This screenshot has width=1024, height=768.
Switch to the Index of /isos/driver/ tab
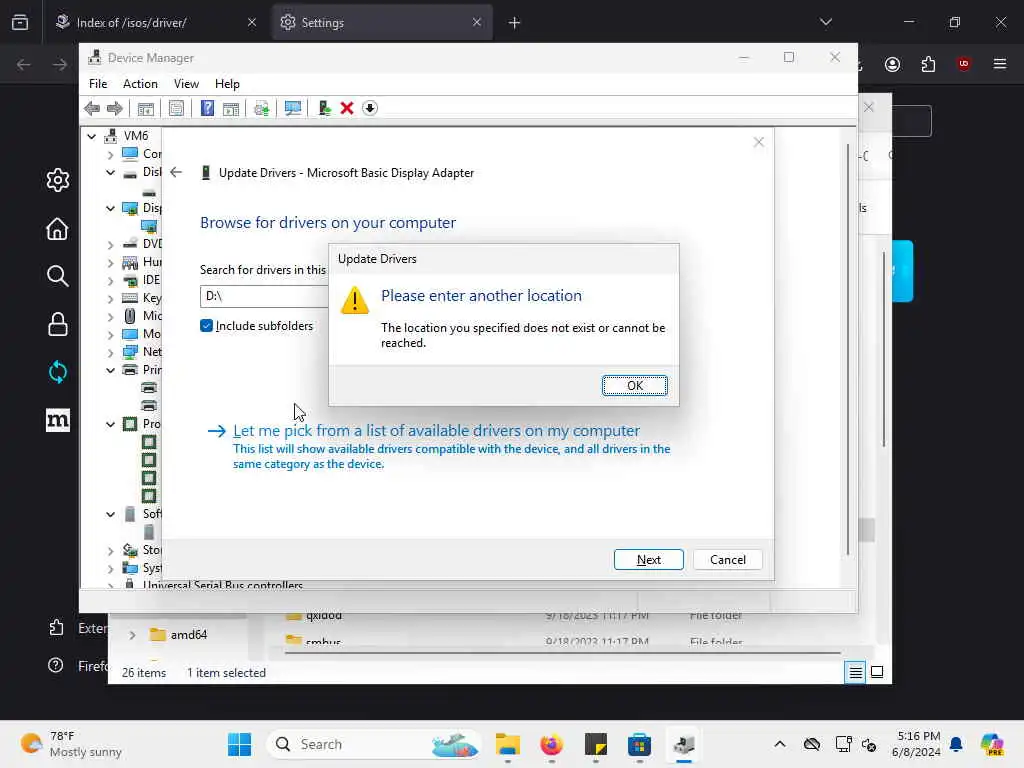(x=155, y=22)
